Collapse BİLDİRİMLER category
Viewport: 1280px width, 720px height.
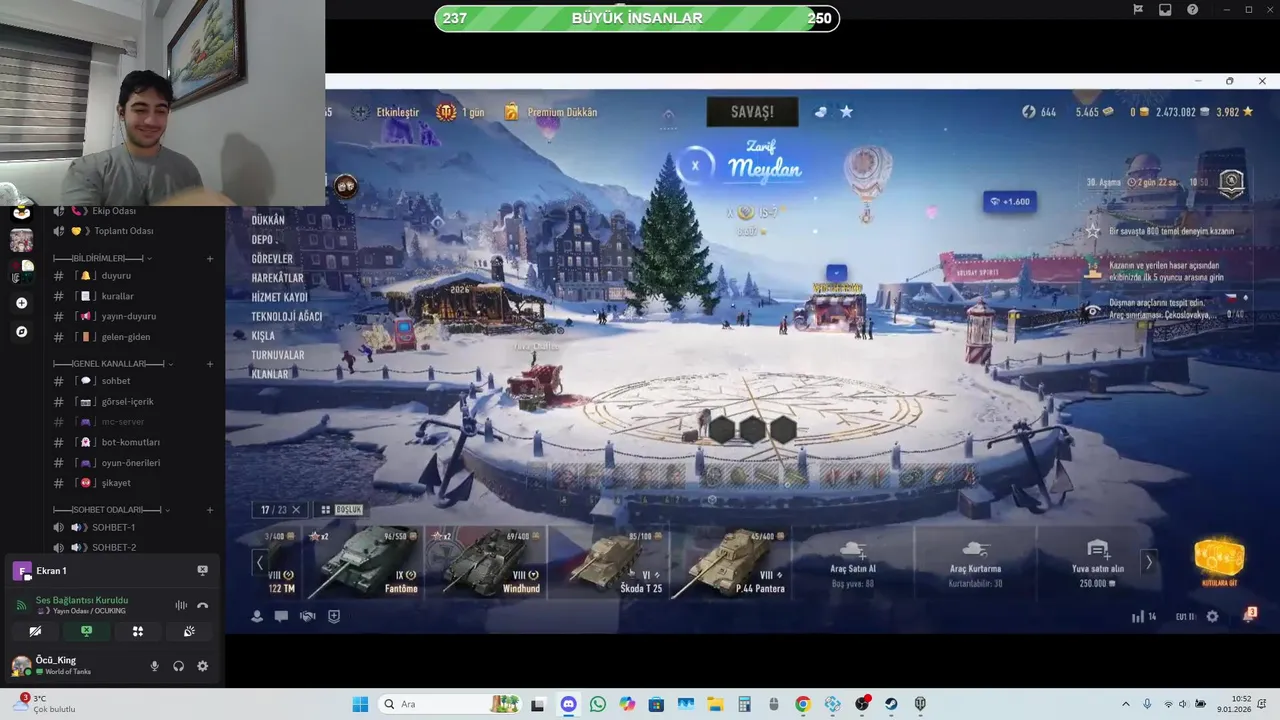[105, 258]
